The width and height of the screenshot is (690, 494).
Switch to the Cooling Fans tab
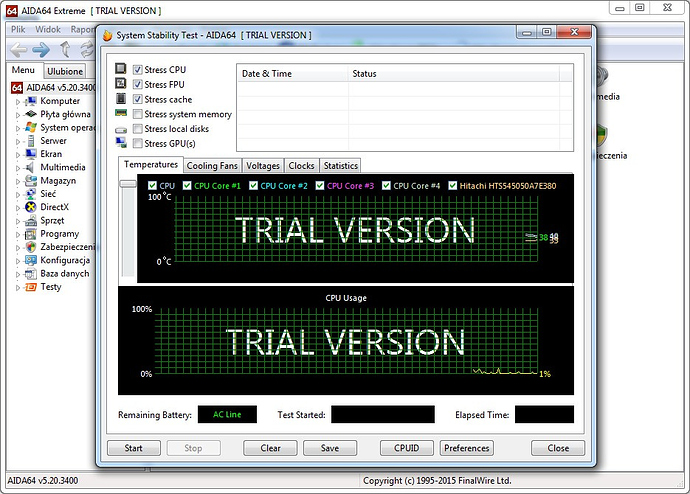pyautogui.click(x=212, y=166)
